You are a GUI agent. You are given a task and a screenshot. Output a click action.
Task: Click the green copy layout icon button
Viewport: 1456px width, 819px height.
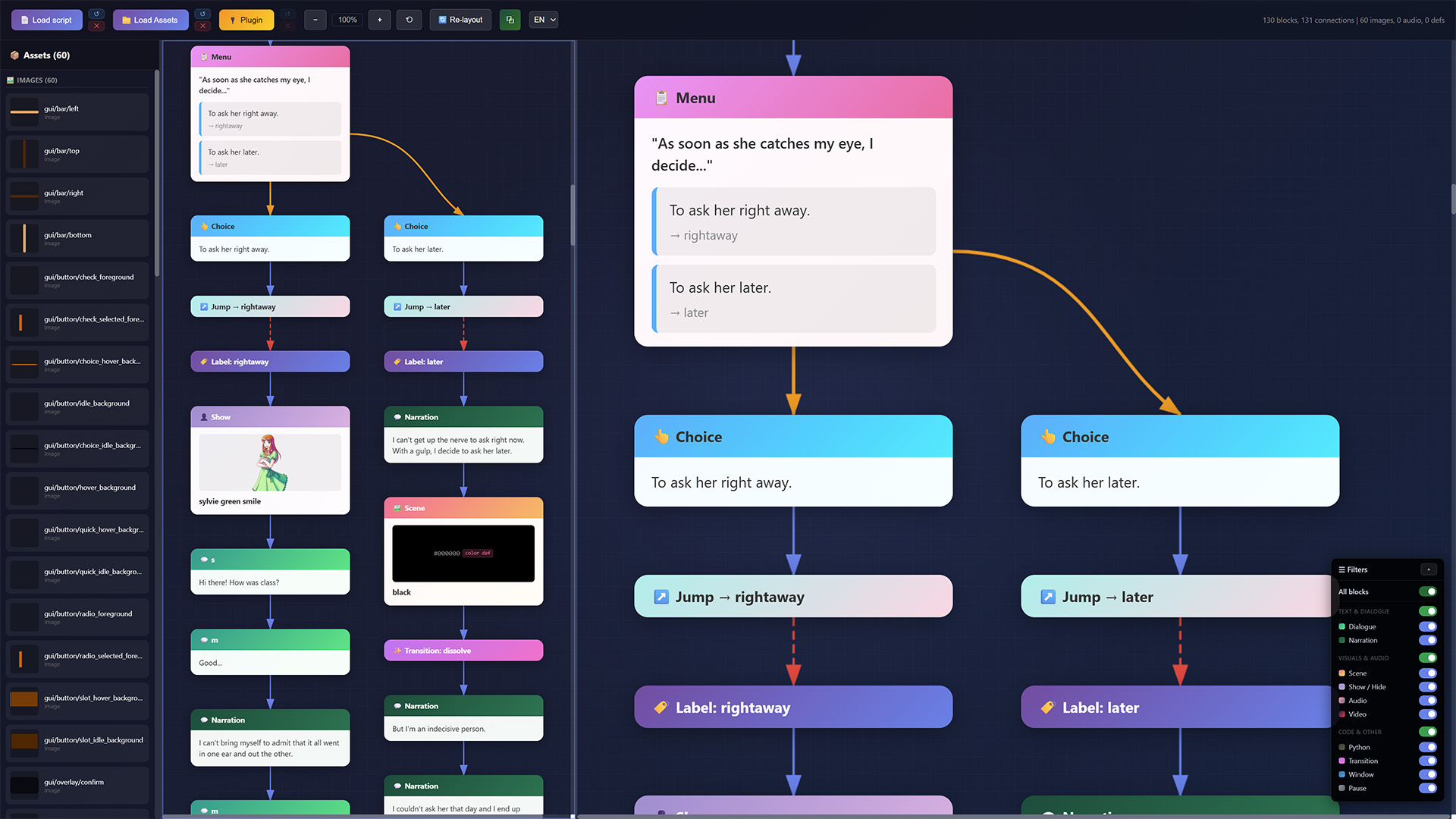click(510, 20)
